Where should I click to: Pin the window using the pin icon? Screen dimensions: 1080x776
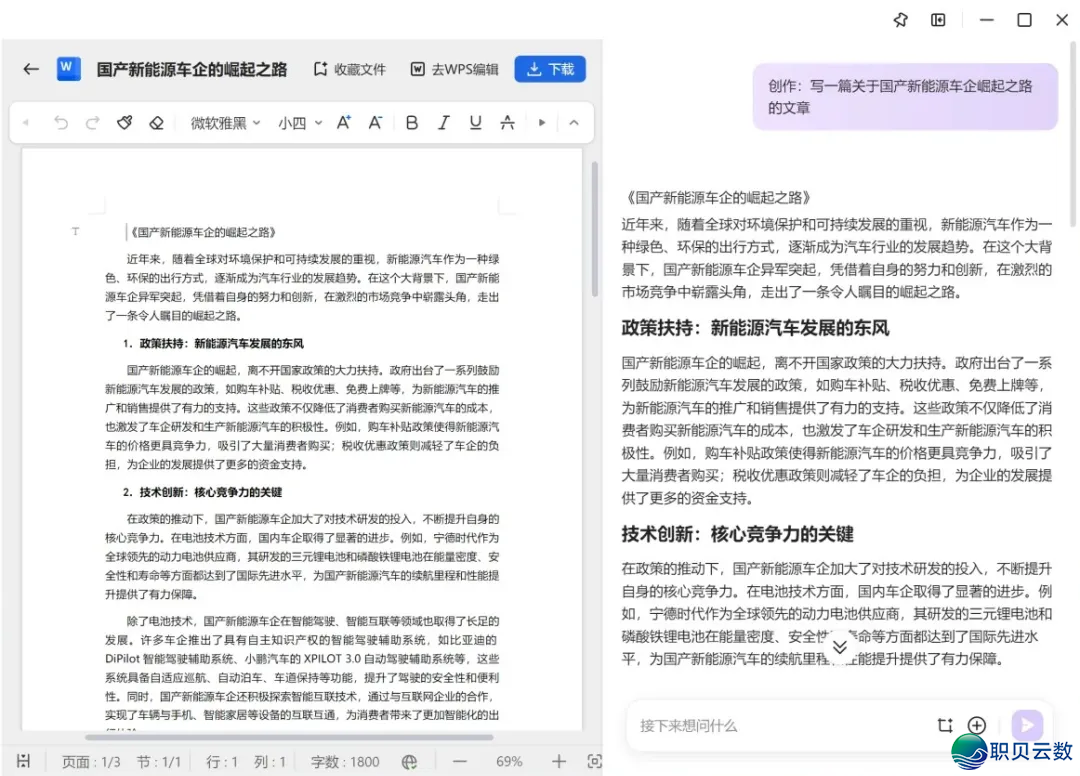[x=900, y=20]
